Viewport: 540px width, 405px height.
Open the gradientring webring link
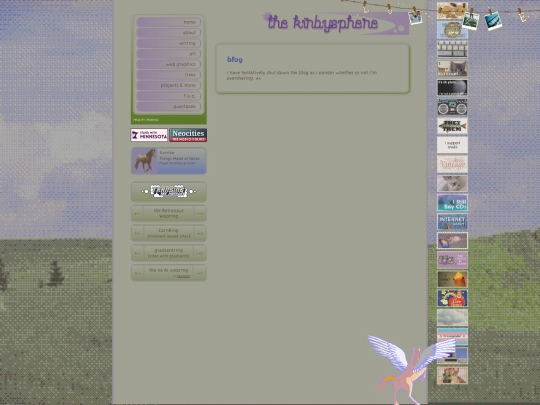pos(169,253)
